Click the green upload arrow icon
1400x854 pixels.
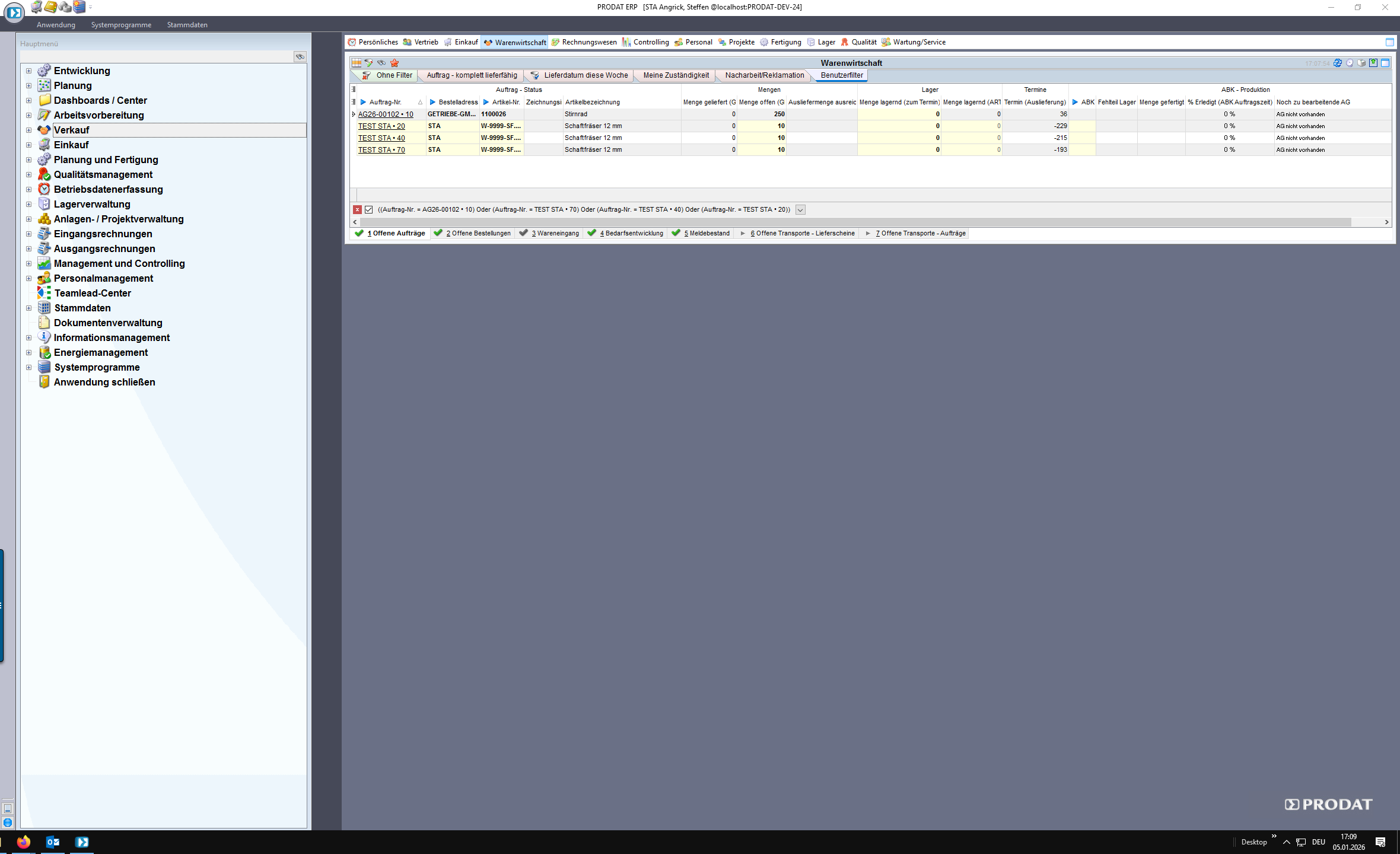click(x=1373, y=63)
